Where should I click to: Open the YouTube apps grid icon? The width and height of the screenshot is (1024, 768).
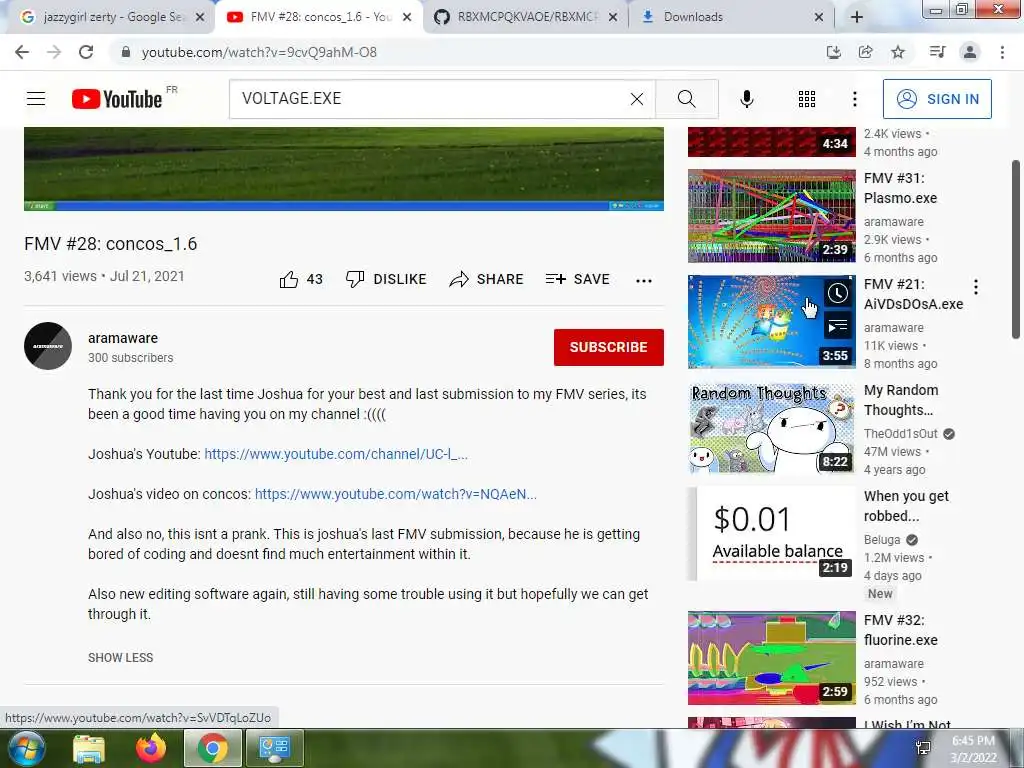coord(807,99)
